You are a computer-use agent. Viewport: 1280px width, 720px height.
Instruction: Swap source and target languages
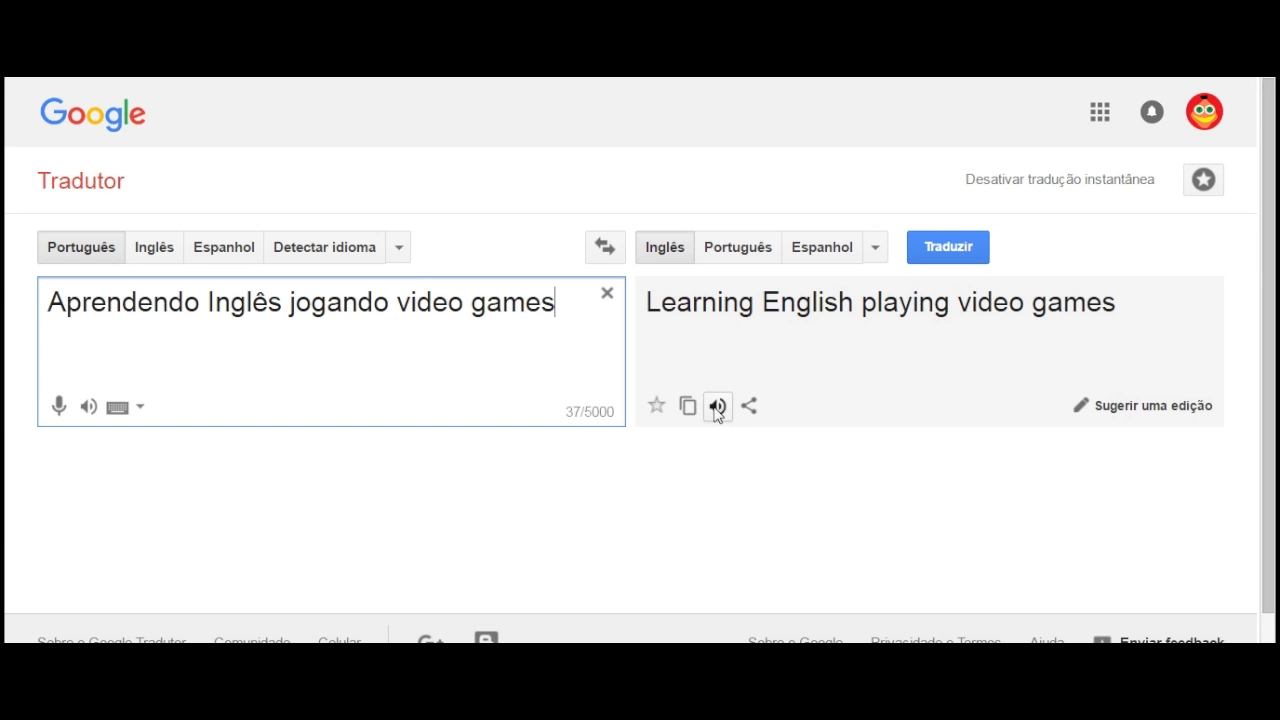pos(605,247)
